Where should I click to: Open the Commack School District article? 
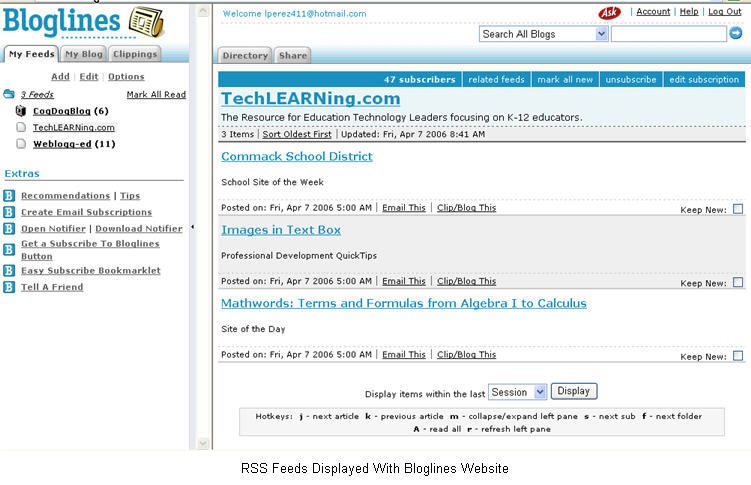tap(297, 156)
